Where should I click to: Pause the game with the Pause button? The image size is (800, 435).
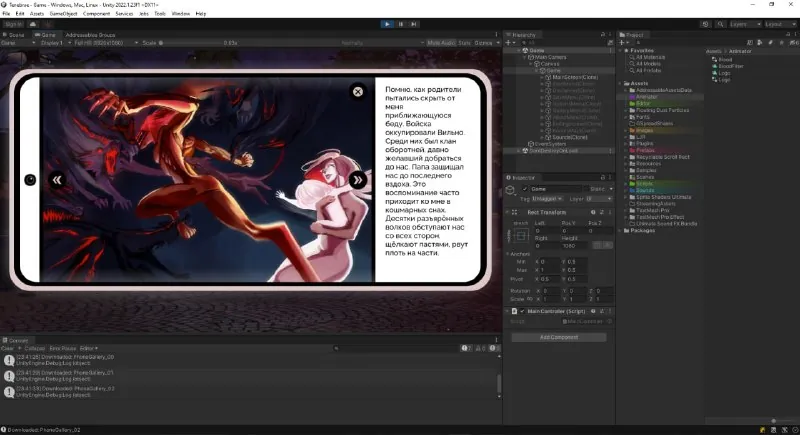(401, 24)
